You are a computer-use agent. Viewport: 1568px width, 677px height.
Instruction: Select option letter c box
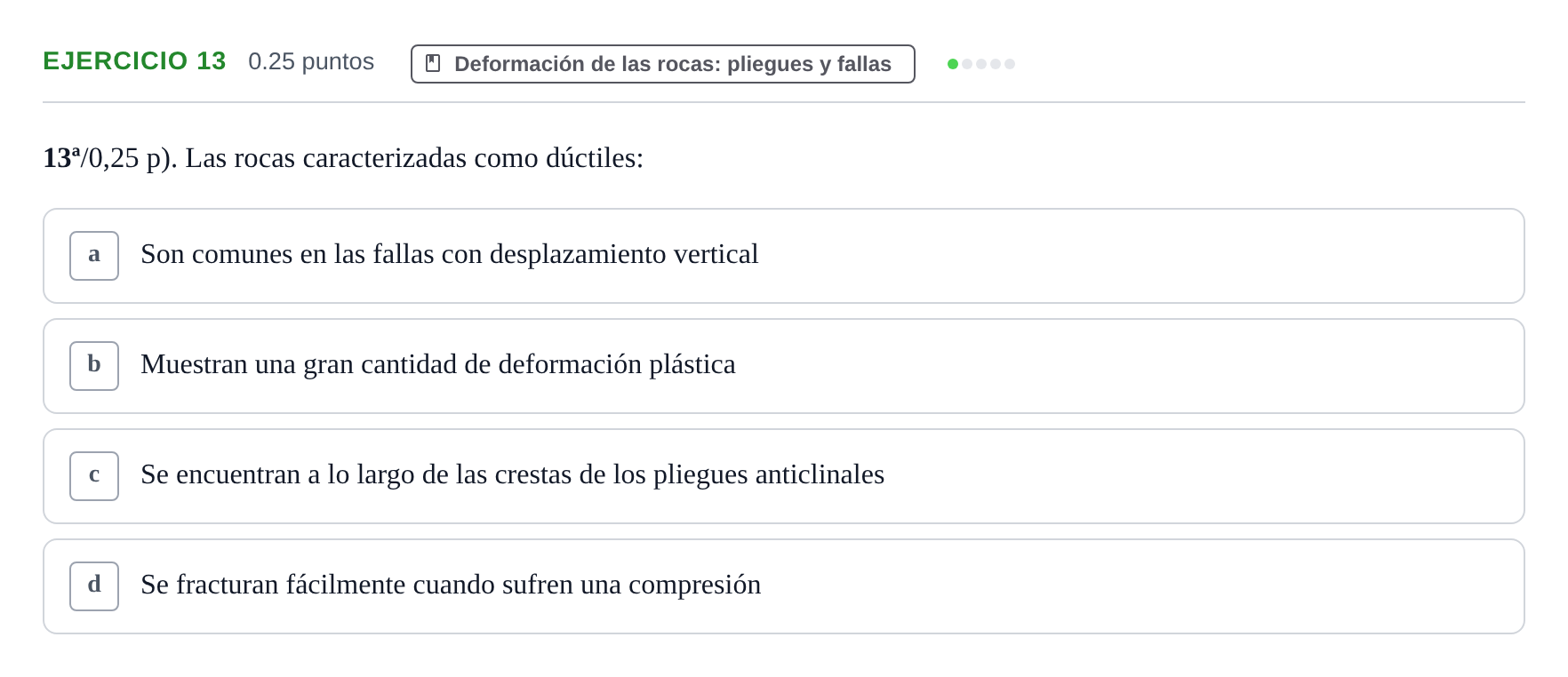94,476
